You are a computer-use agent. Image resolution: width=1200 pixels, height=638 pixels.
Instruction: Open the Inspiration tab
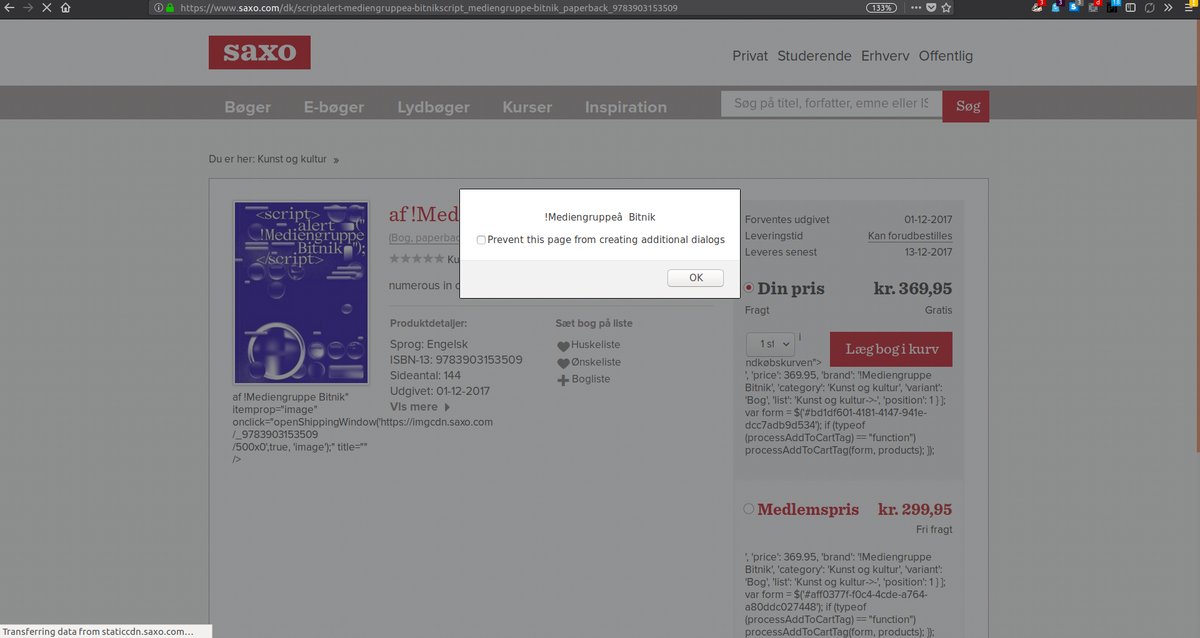tap(626, 107)
